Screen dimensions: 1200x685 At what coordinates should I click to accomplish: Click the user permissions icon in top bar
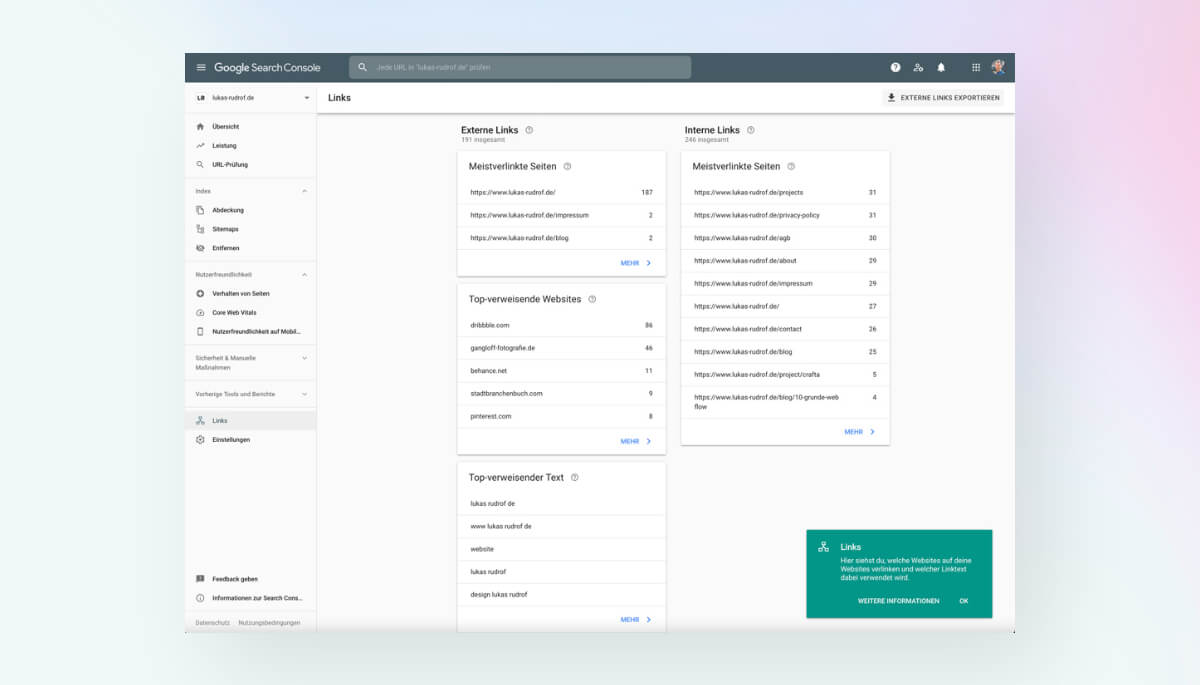pos(917,67)
